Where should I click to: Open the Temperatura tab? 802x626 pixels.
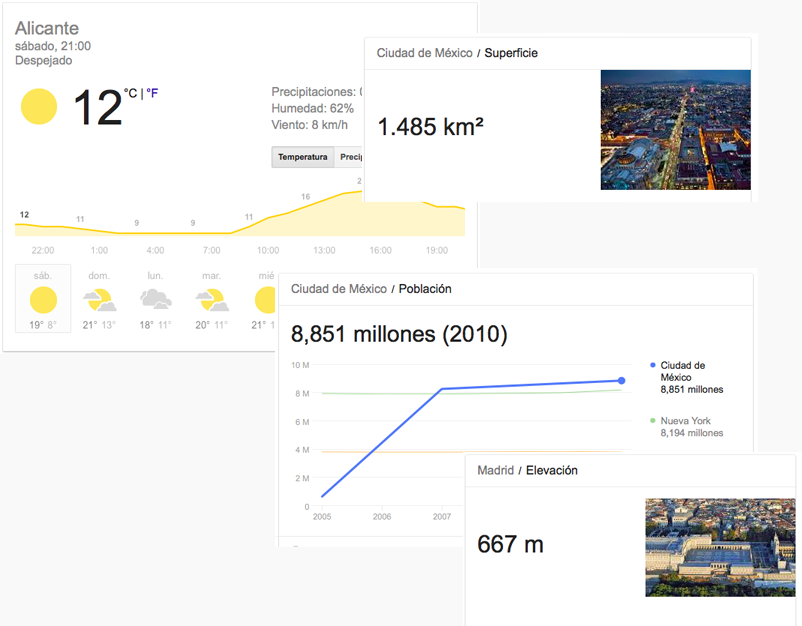click(302, 157)
